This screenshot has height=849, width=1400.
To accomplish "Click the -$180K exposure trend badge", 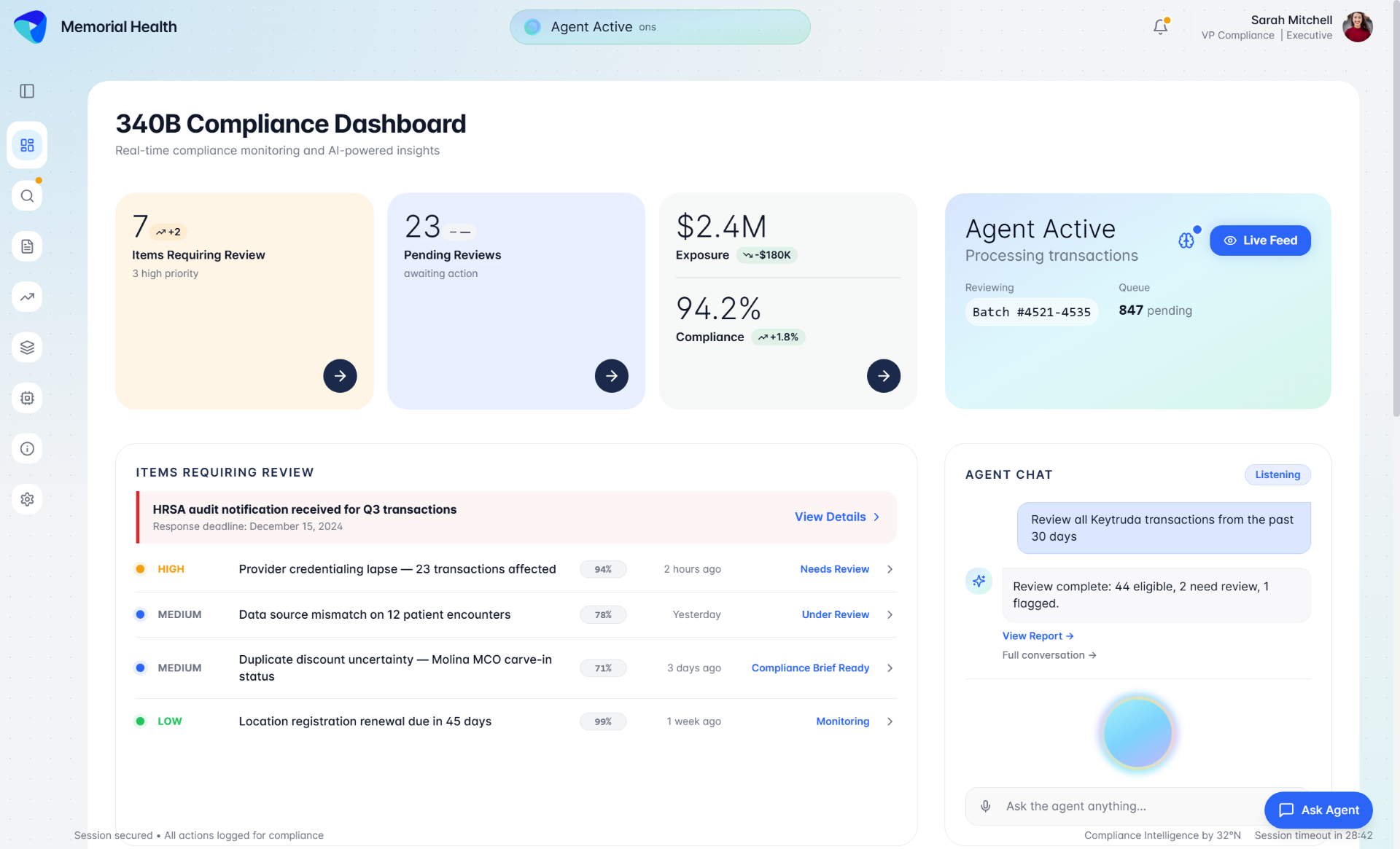I will [x=767, y=255].
